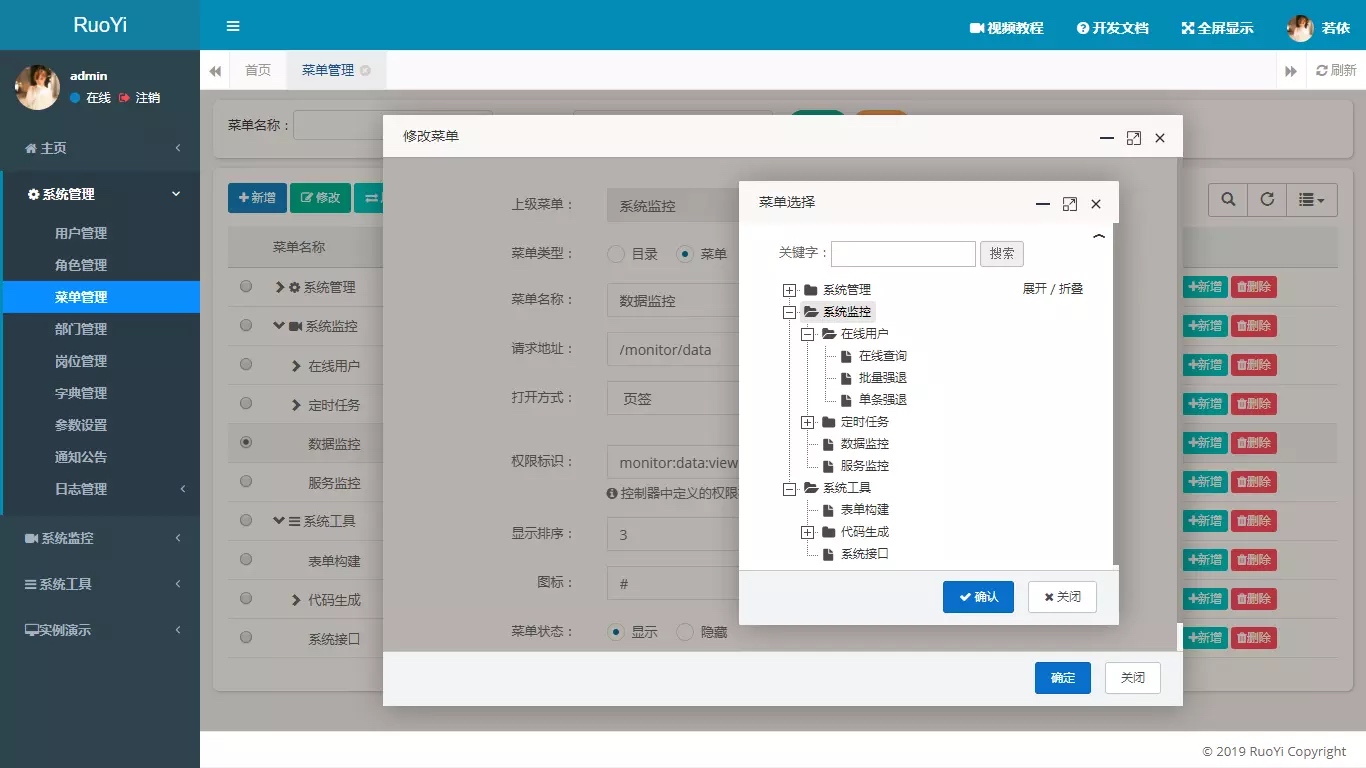Click the 确认 button in menu selector
This screenshot has height=768, width=1366.
[977, 597]
